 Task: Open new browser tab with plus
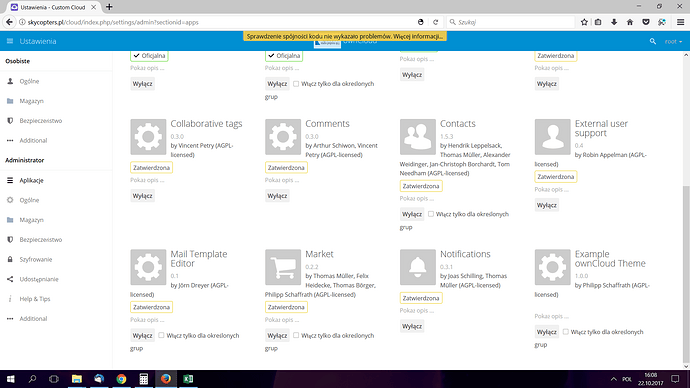click(x=109, y=7)
